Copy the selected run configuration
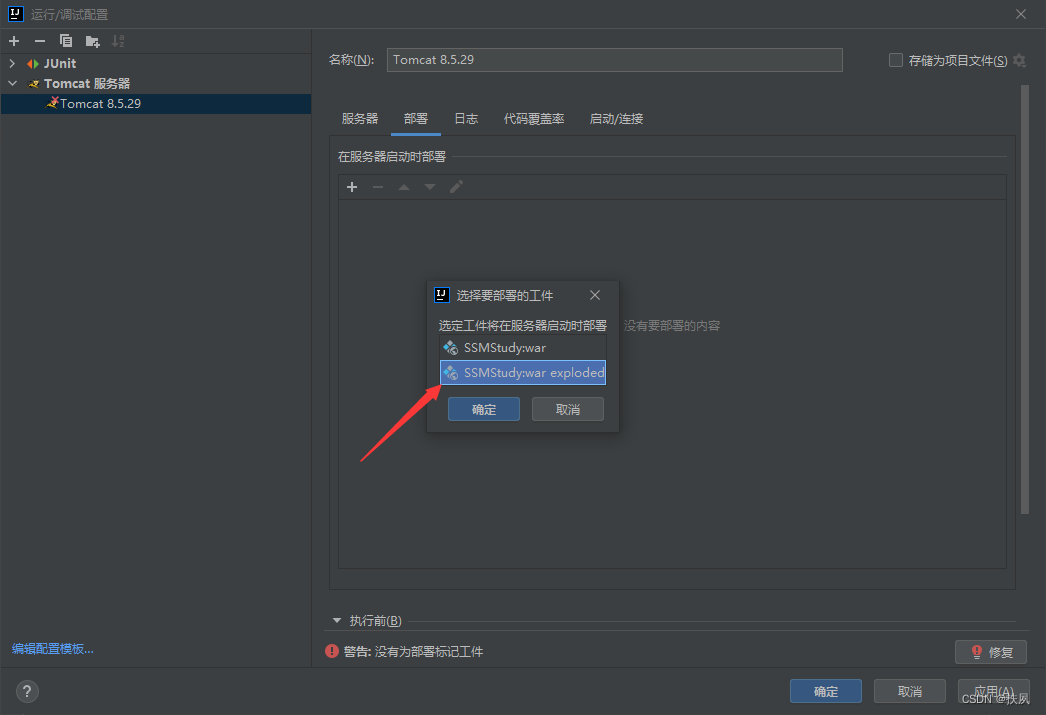The image size is (1046, 715). (x=65, y=41)
